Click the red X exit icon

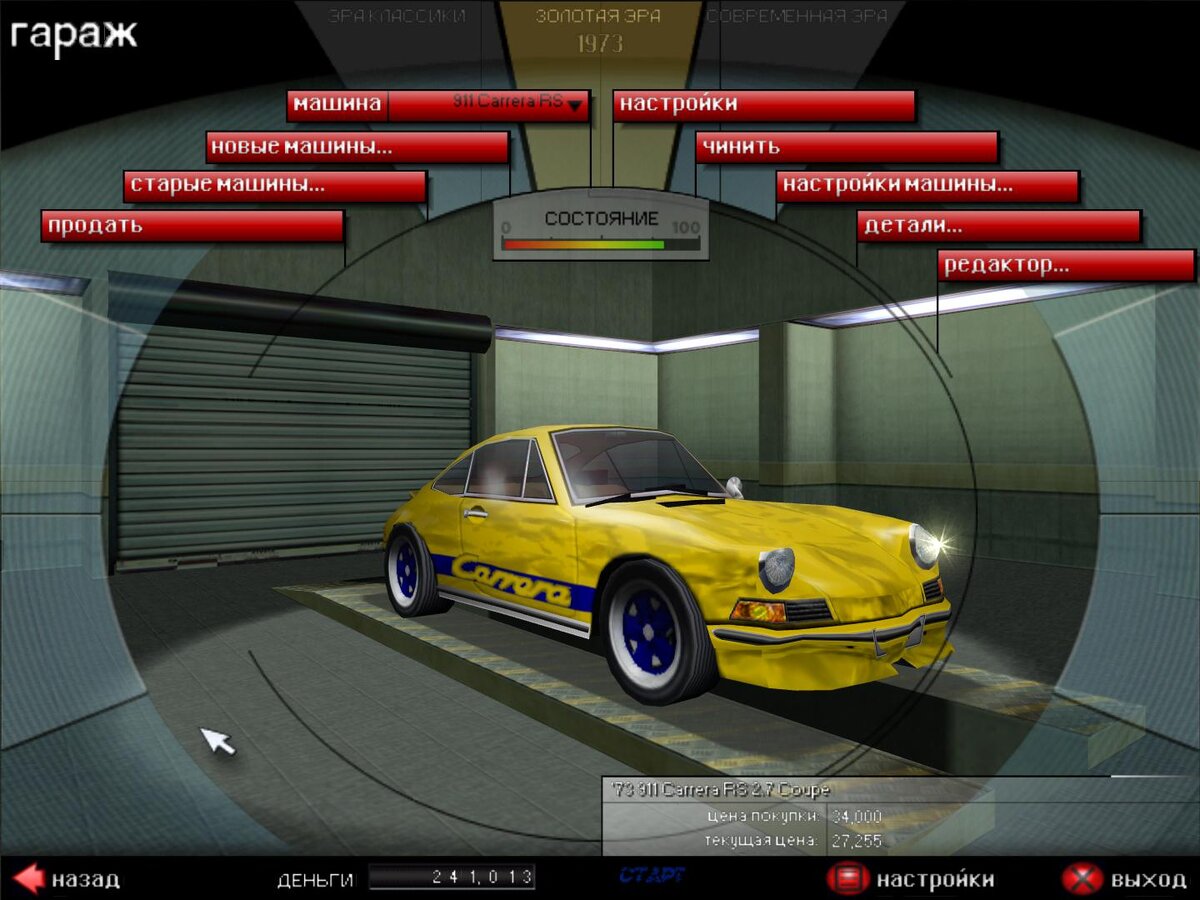click(x=1082, y=879)
